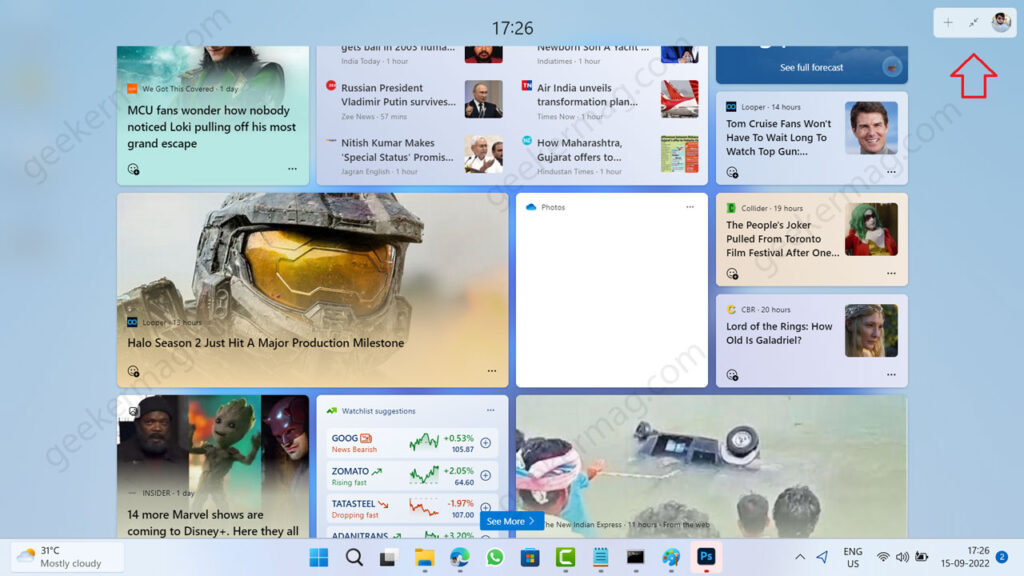This screenshot has width=1024, height=576.
Task: Open the TATASTEEL stock row
Action: coord(412,508)
